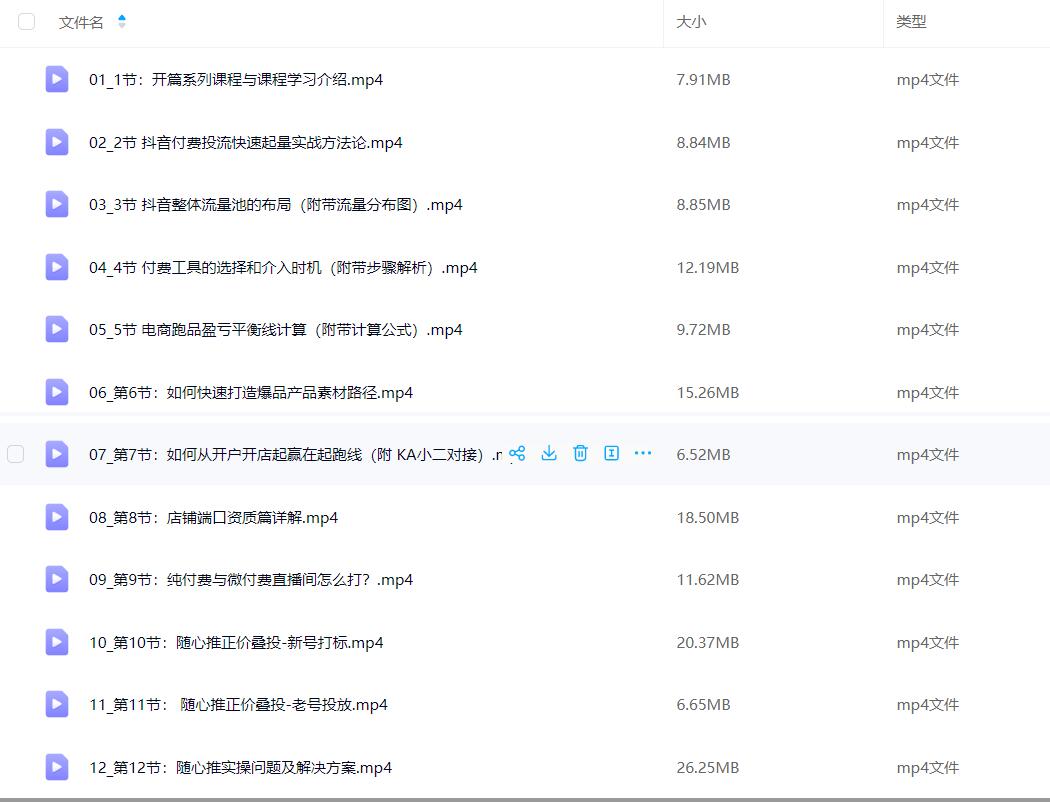This screenshot has width=1050, height=802.
Task: Open 04_4节 付费工具的选择和介入时机 file
Action: 283,268
